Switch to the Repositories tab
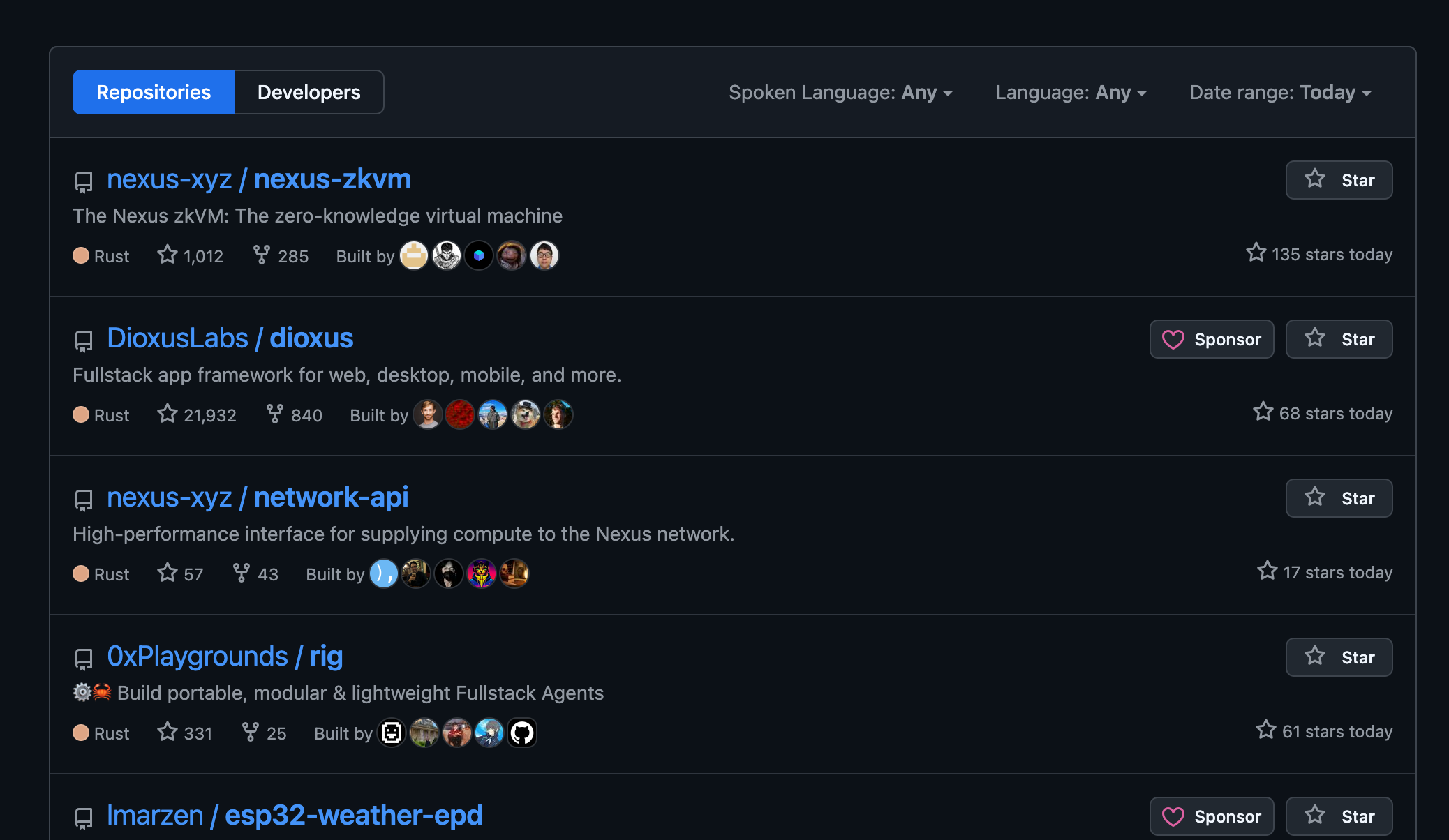1449x840 pixels. point(154,92)
